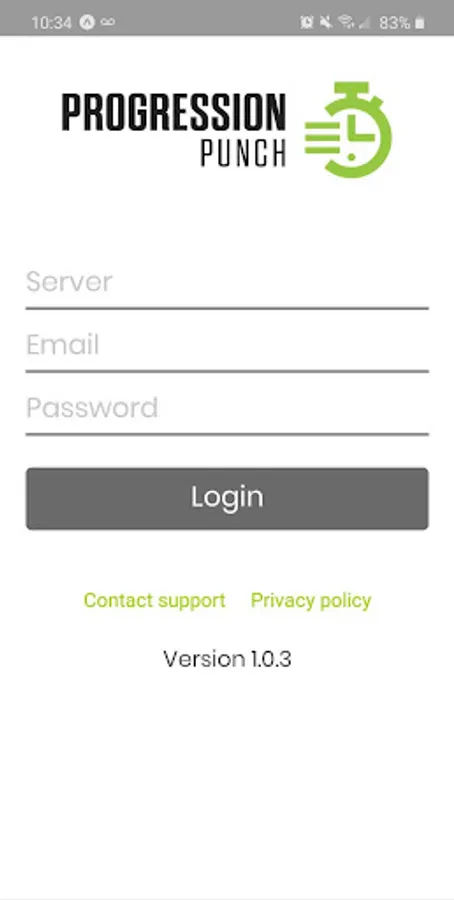Tap the voicemail status bar icon
The height and width of the screenshot is (900, 454).
(107, 22)
